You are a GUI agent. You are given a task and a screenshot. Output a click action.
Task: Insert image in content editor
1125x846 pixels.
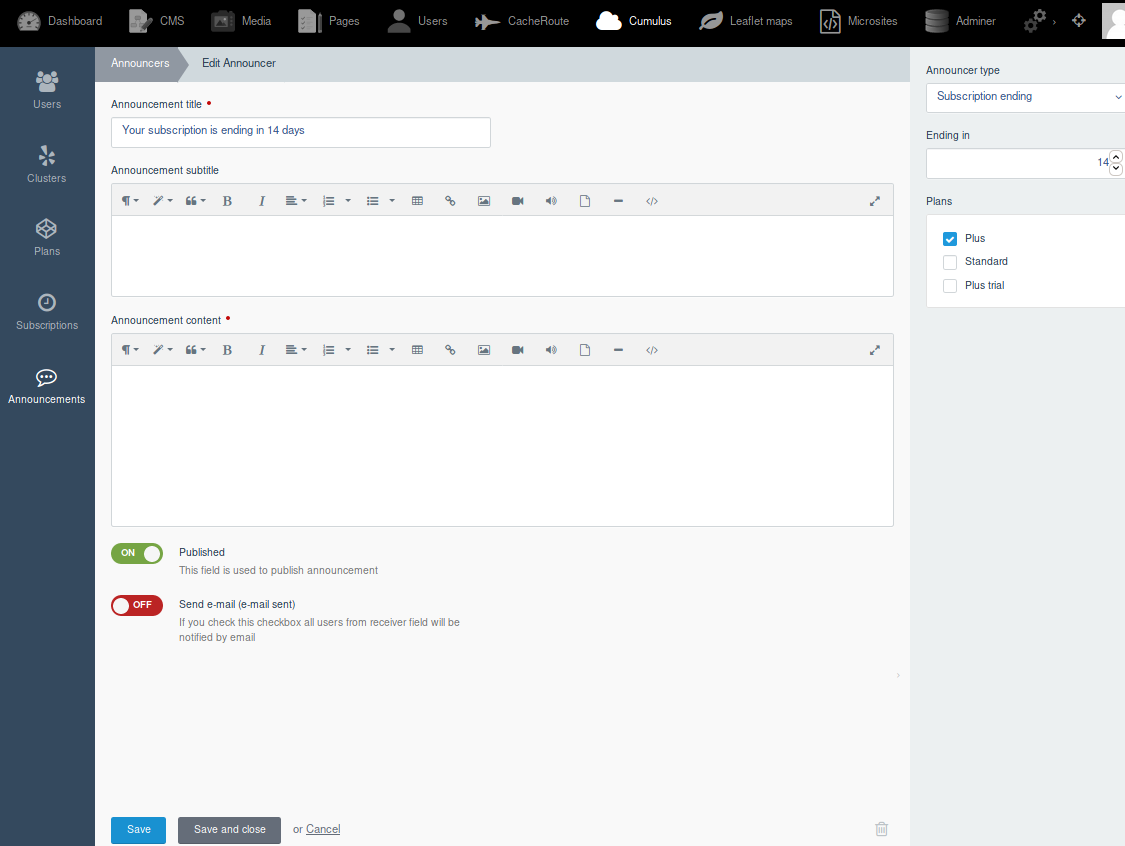(x=484, y=350)
